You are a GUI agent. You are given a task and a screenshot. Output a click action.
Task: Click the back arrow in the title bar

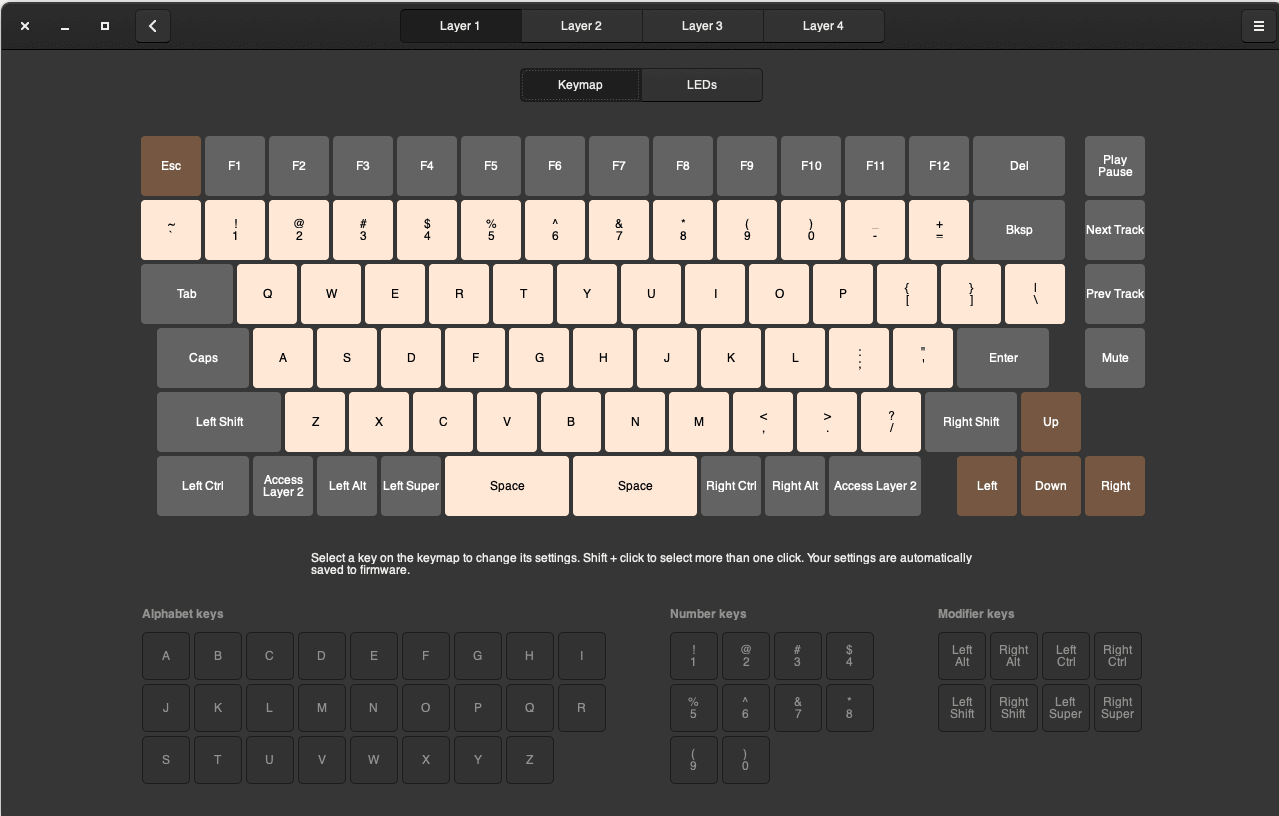click(x=152, y=26)
